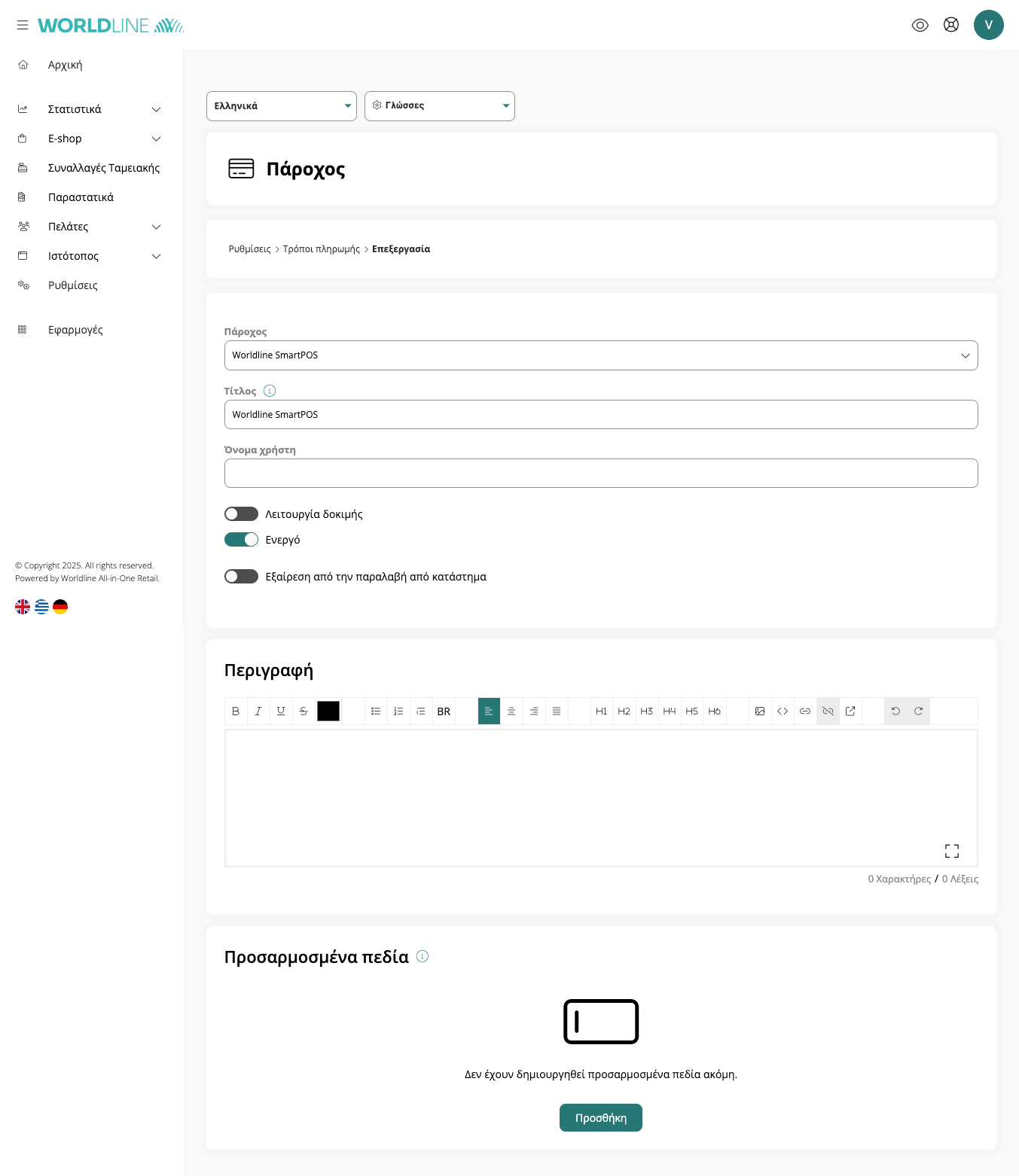This screenshot has height=1176, width=1019.
Task: Click the Bold formatting icon
Action: coord(236,711)
